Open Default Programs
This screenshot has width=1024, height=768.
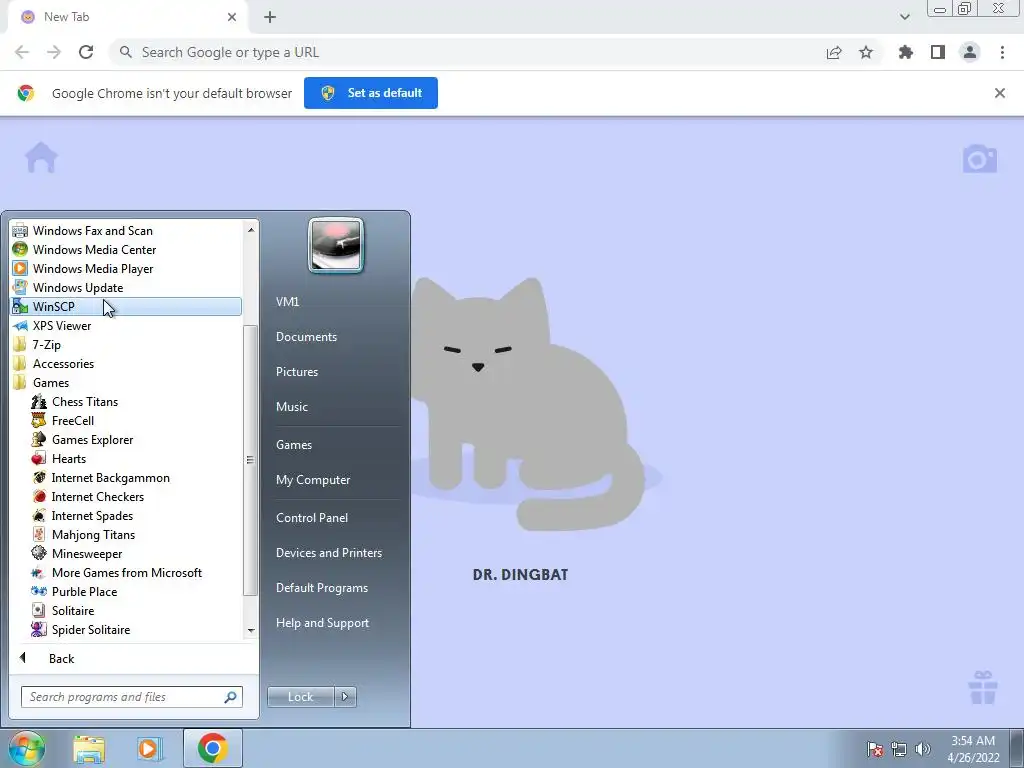pyautogui.click(x=321, y=588)
